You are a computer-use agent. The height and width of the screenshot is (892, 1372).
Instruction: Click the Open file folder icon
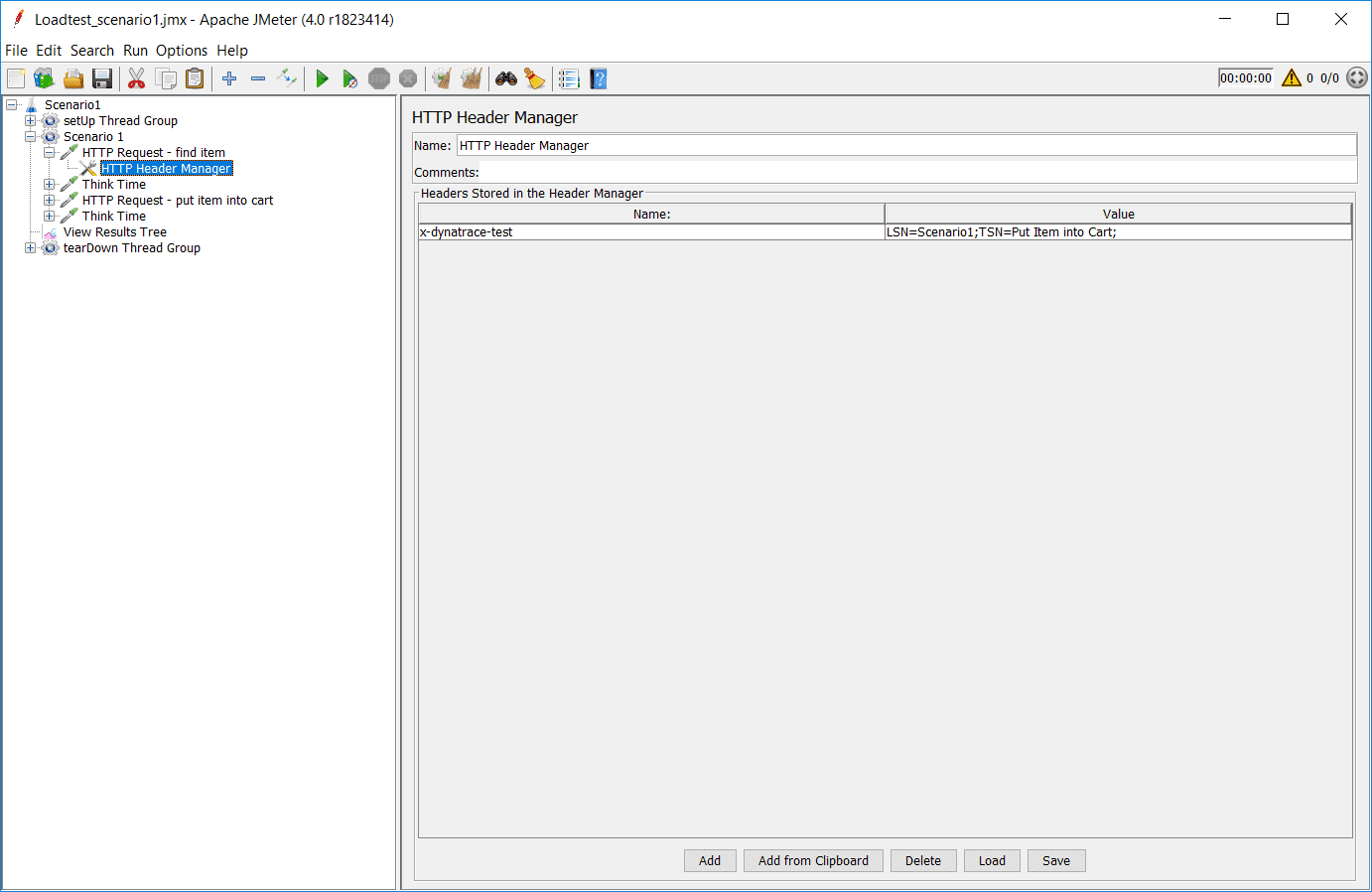tap(72, 78)
